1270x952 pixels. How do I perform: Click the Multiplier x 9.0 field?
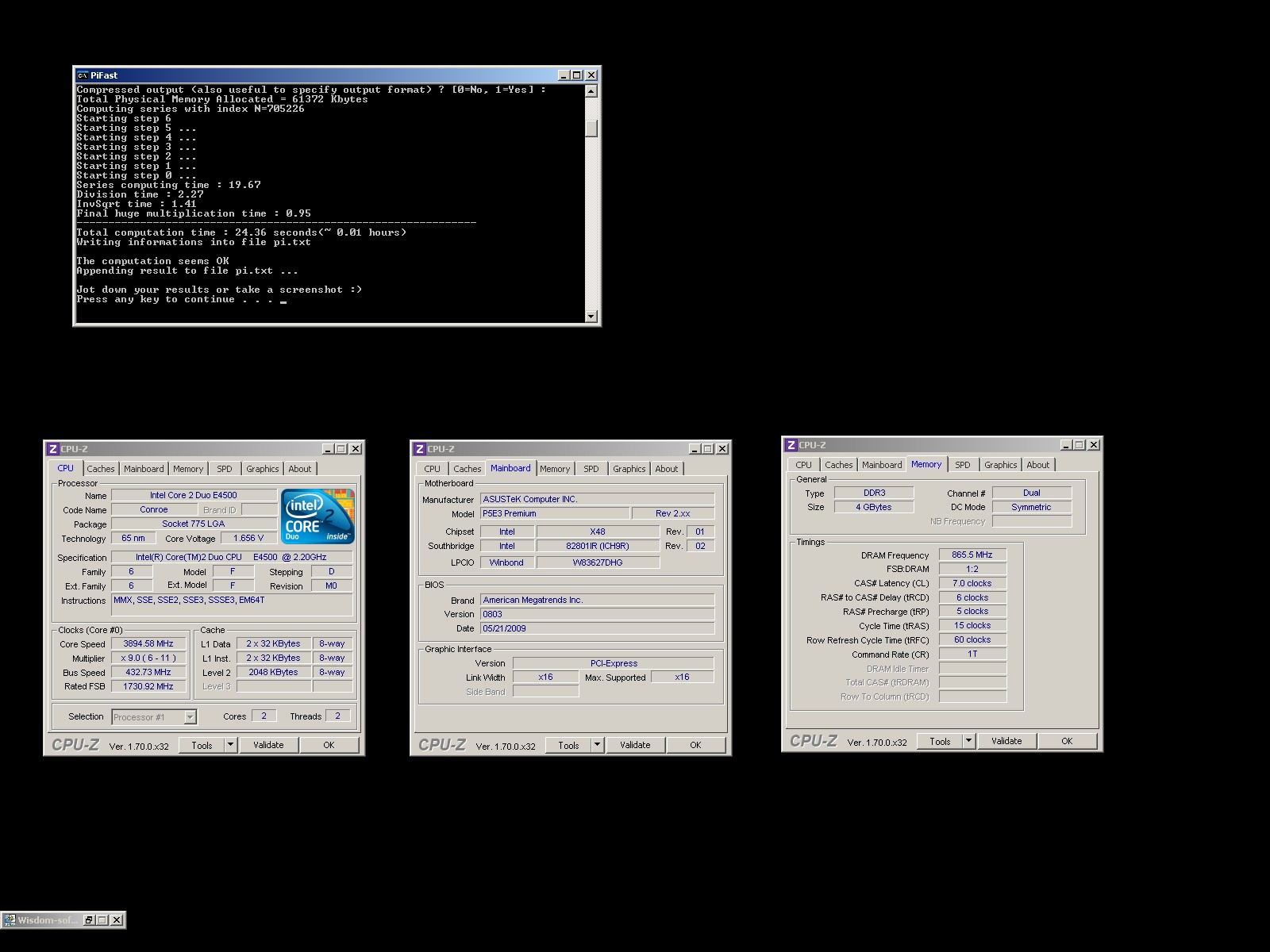point(148,658)
